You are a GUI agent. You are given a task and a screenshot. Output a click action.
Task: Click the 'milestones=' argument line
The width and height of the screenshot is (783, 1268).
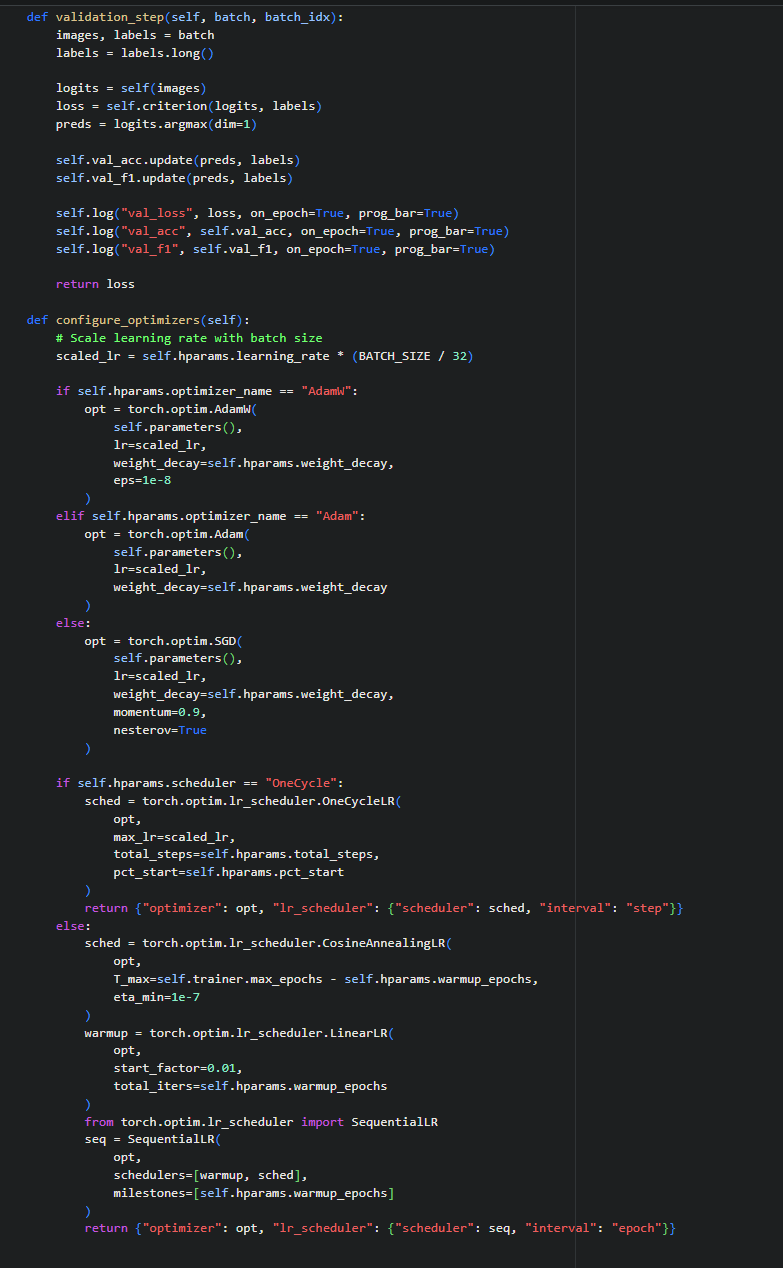pos(255,1193)
